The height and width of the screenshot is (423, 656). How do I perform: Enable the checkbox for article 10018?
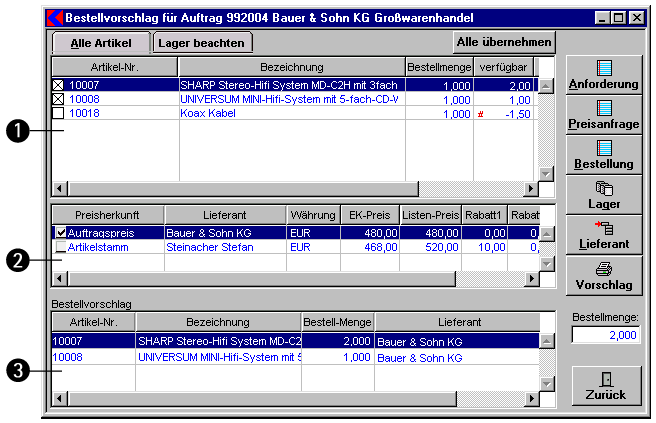tap(58, 114)
